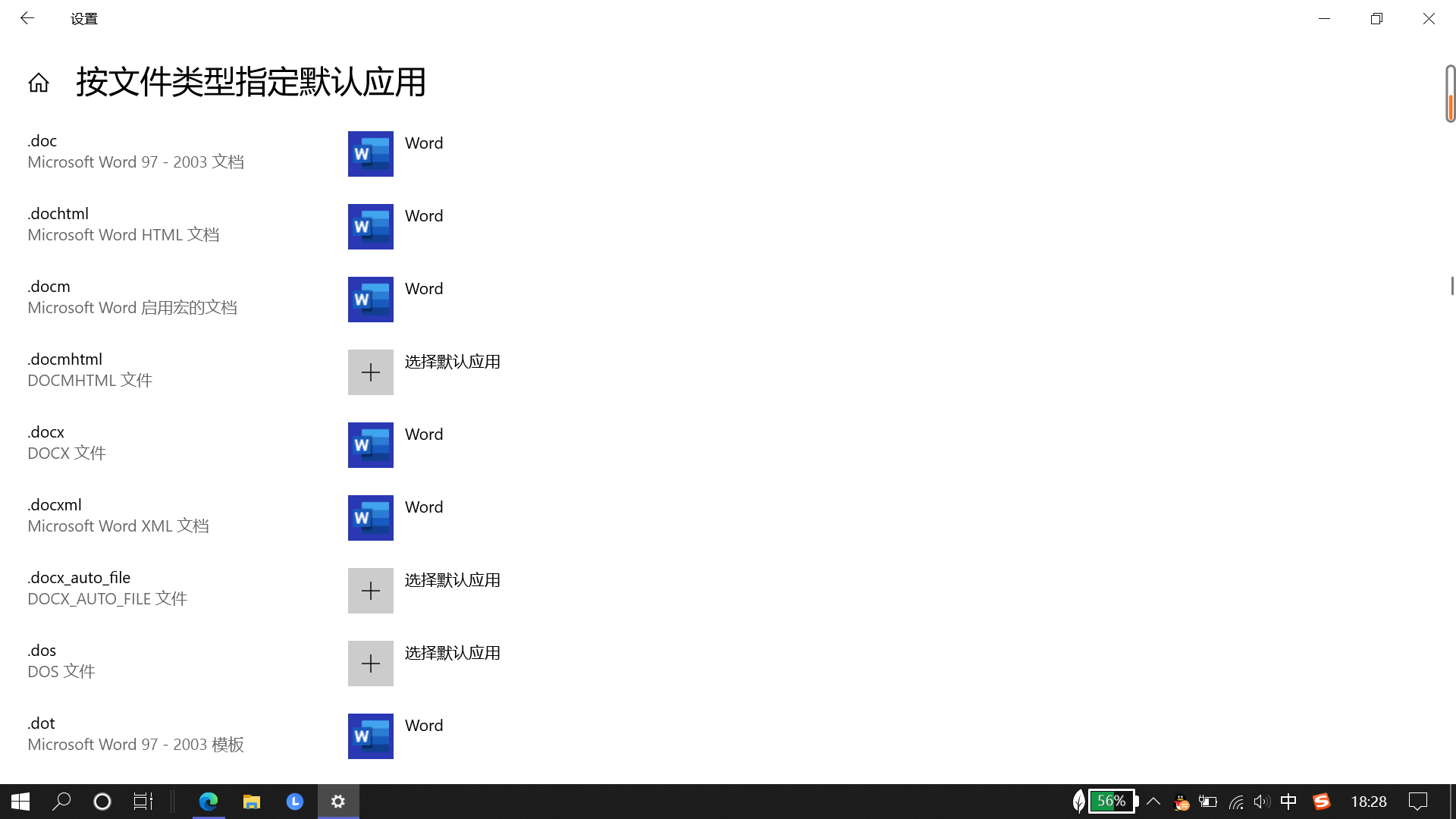Show hidden tray icons chevron
Screen dimensions: 1456x819
[x=1153, y=802]
